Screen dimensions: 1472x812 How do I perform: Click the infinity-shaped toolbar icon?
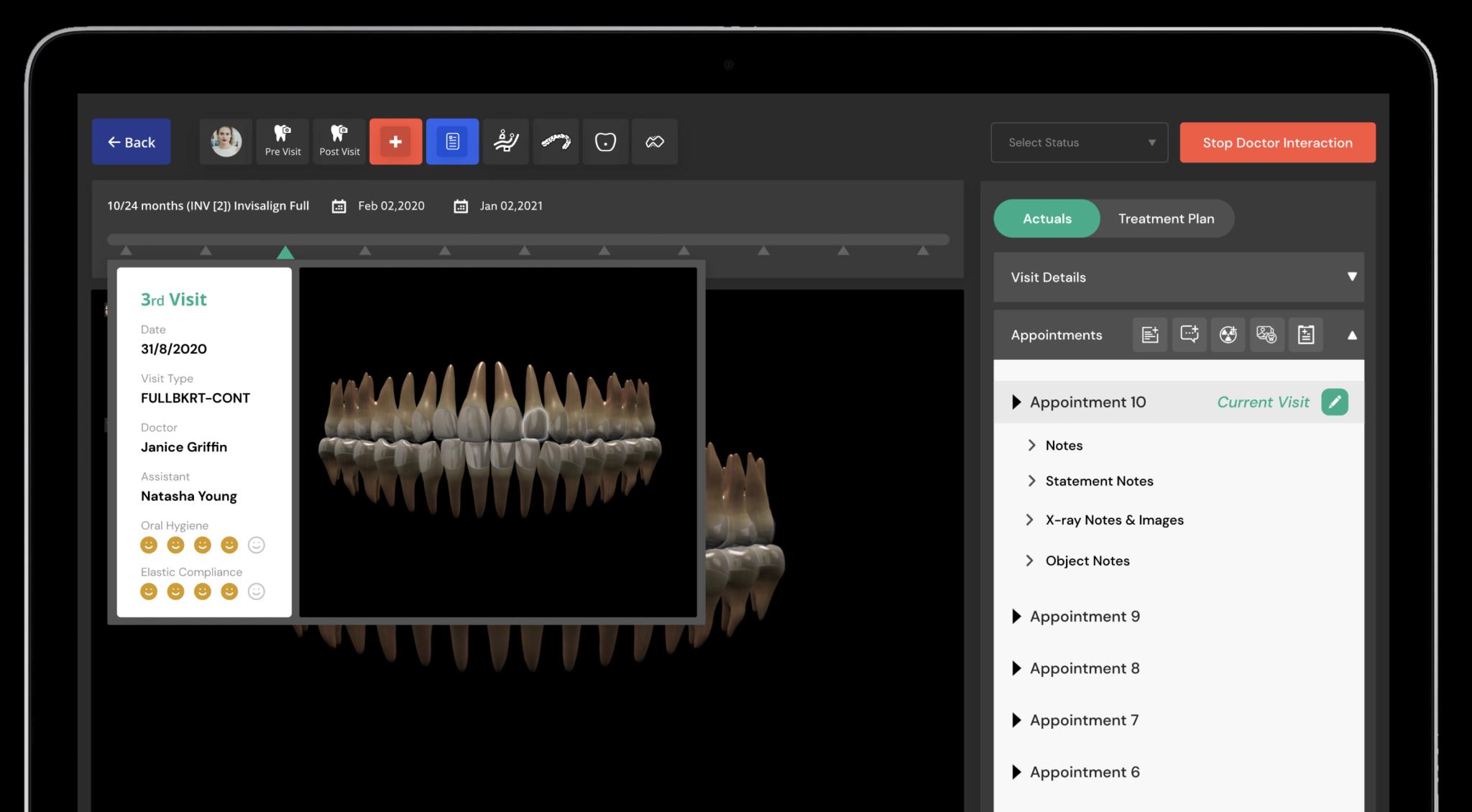[x=654, y=142]
